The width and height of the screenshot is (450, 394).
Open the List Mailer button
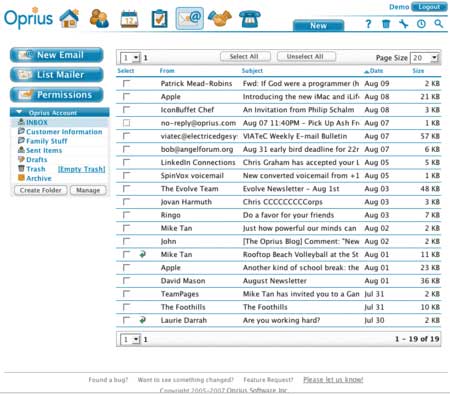[57, 75]
